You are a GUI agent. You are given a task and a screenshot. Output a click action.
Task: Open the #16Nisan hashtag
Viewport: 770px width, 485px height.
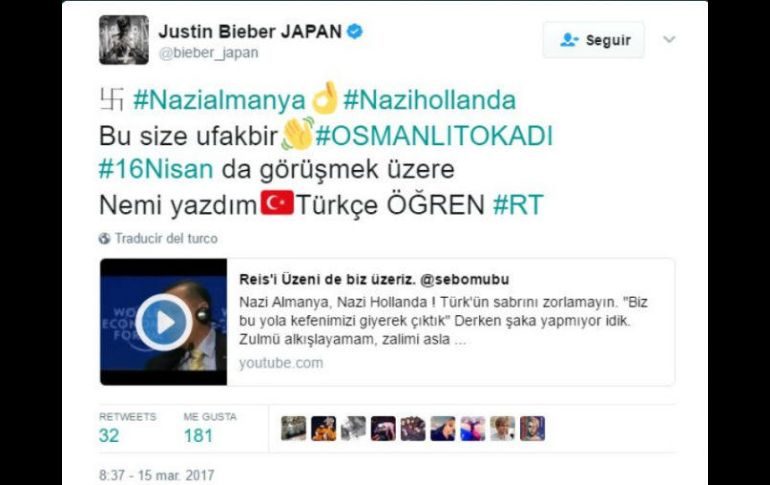[156, 169]
